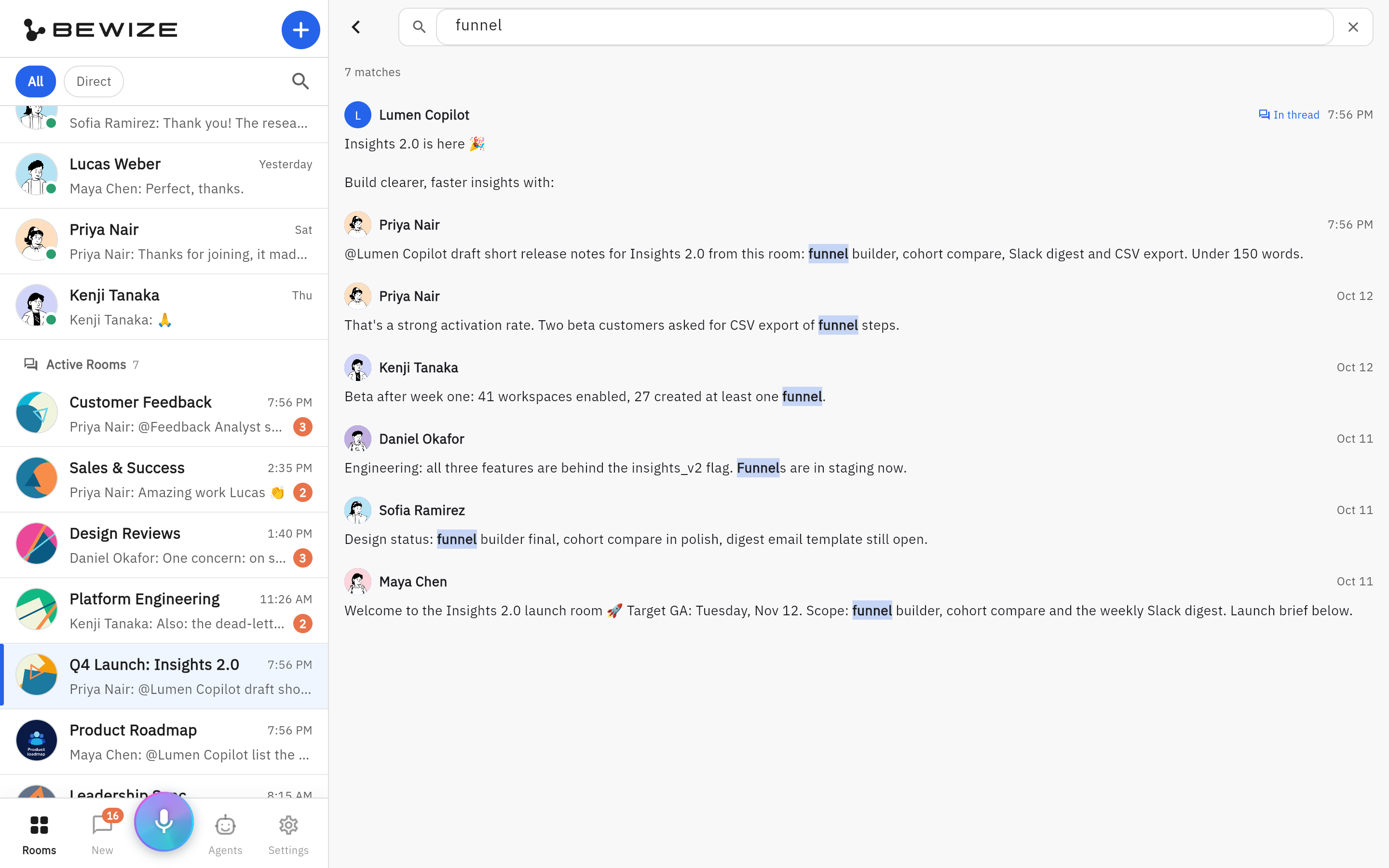Click the Active Rooms section header
The height and width of the screenshot is (868, 1389).
81,365
